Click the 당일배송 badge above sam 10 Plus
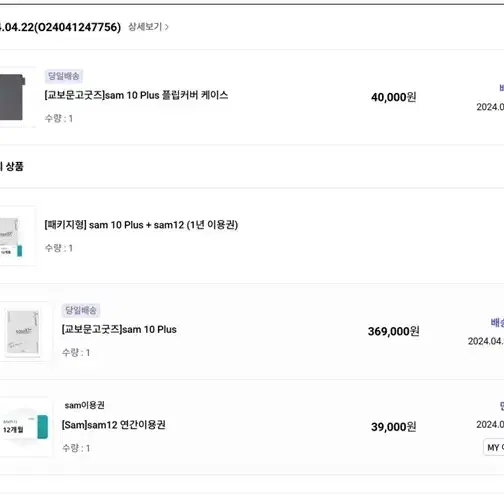The width and height of the screenshot is (504, 504). point(81,310)
